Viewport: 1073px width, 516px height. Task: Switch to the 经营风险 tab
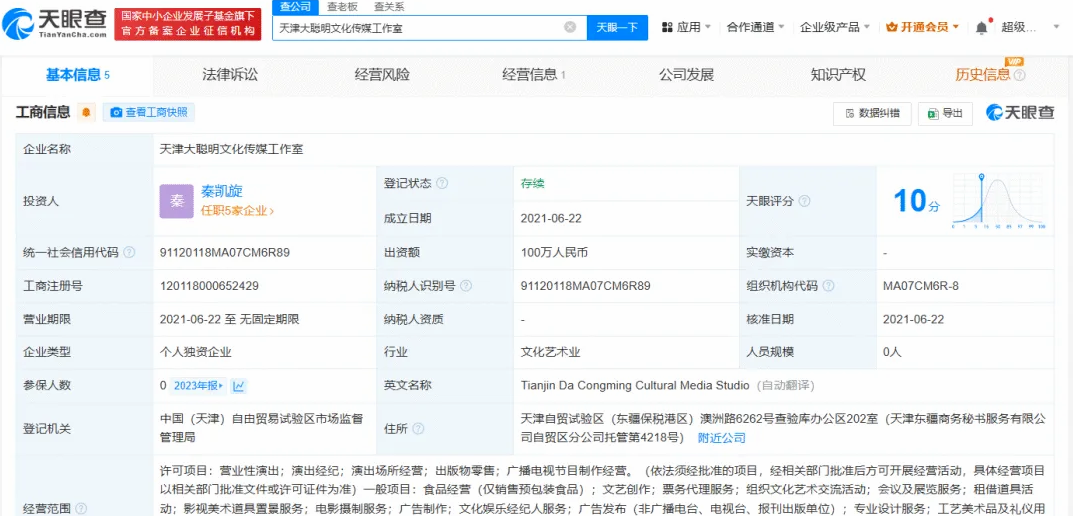(x=382, y=75)
